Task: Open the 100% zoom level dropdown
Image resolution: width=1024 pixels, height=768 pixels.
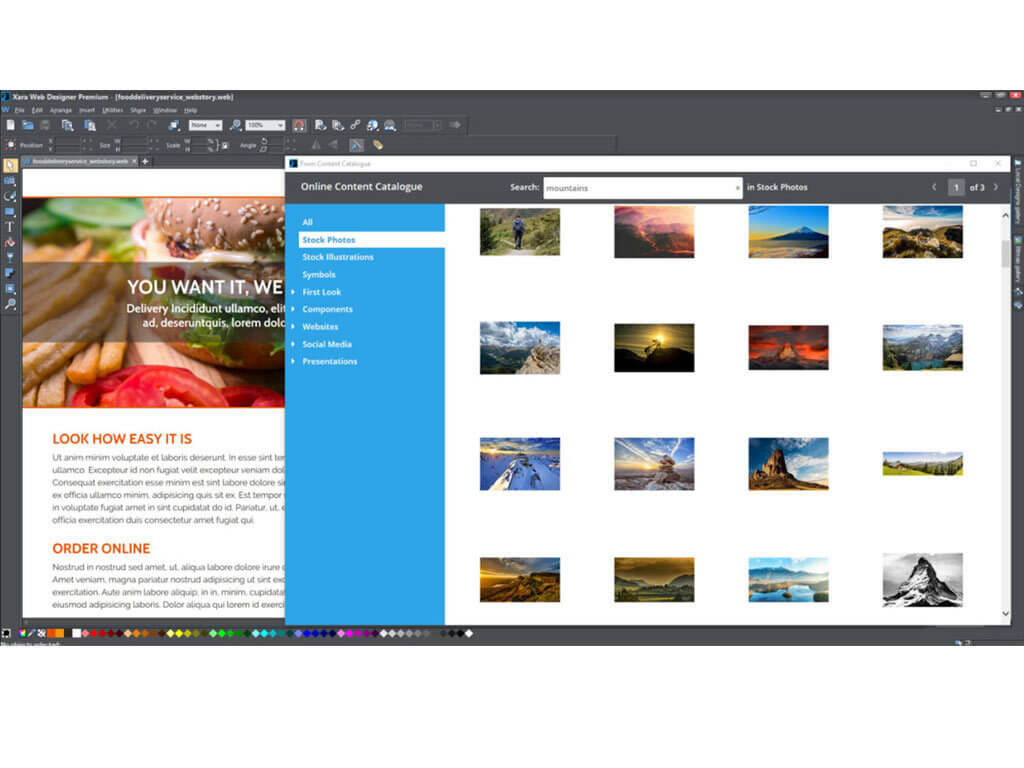Action: click(x=265, y=125)
